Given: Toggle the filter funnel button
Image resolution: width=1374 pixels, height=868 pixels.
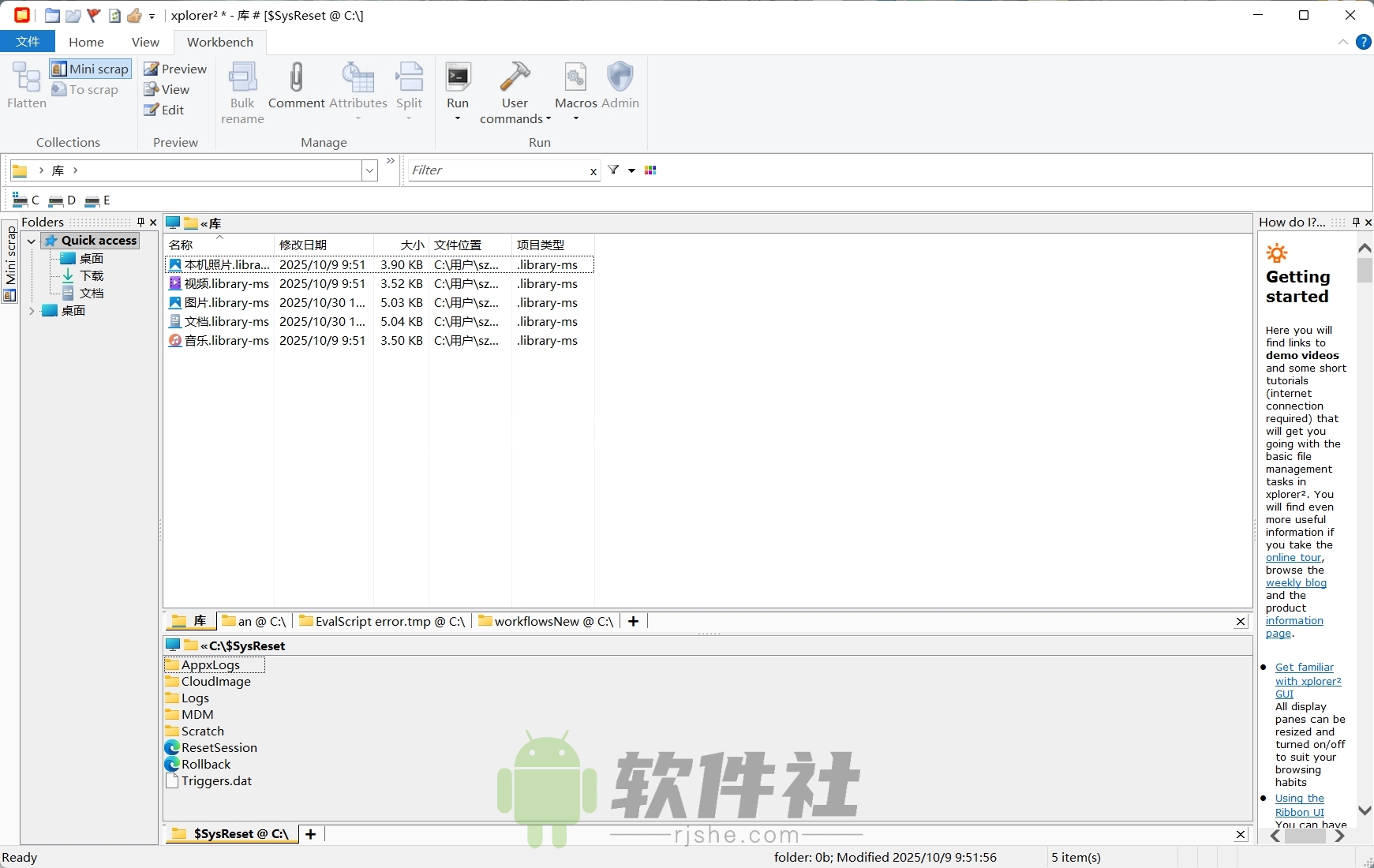Looking at the screenshot, I should pos(615,170).
